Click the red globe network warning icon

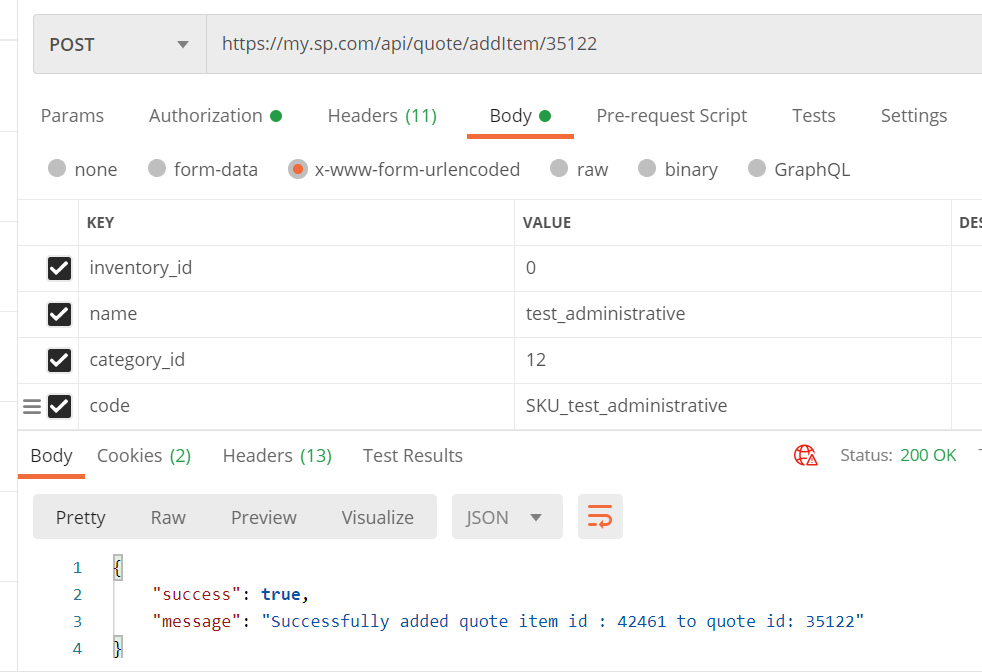click(x=806, y=456)
